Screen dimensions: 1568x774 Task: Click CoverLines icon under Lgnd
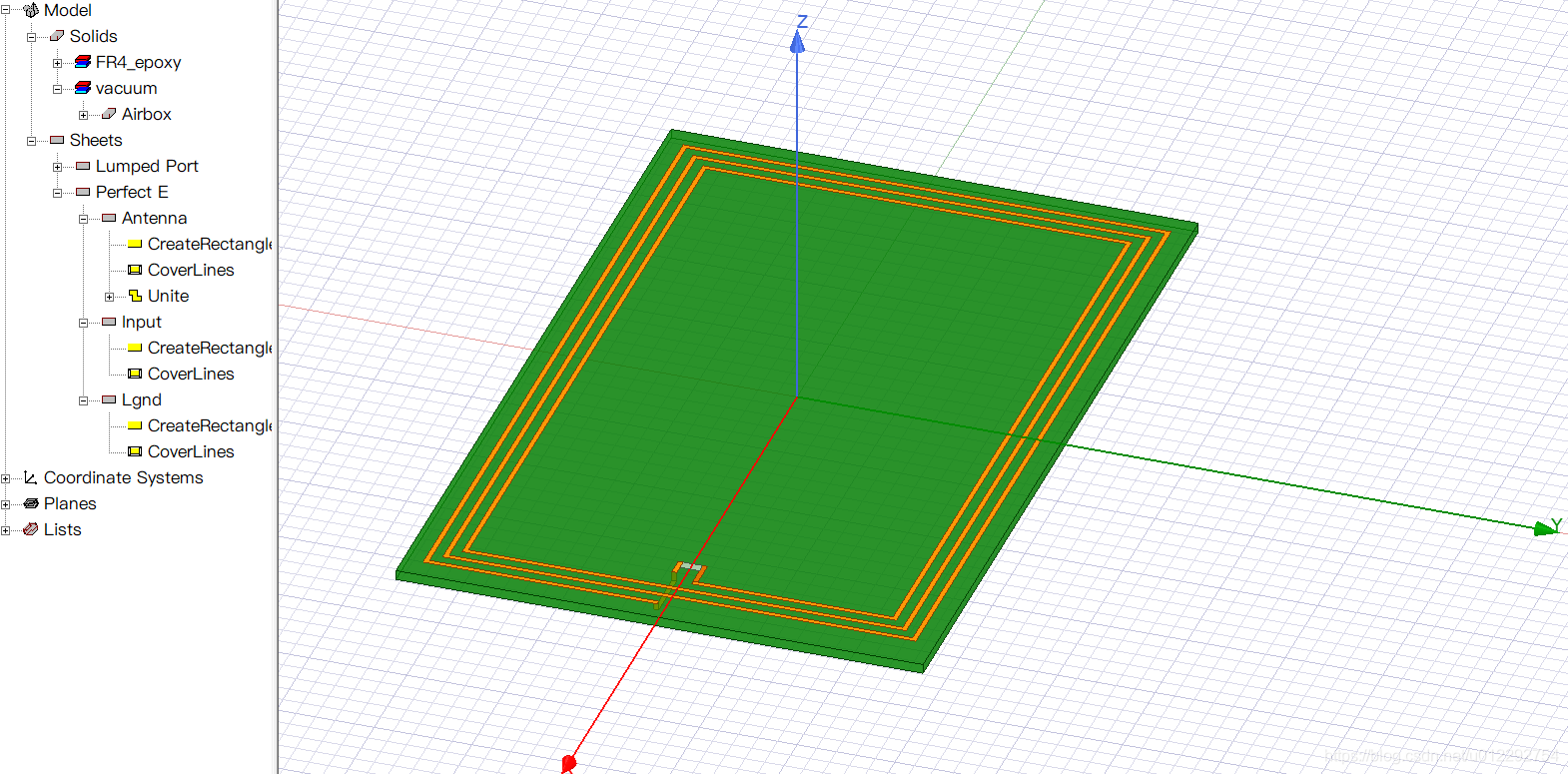[x=135, y=451]
